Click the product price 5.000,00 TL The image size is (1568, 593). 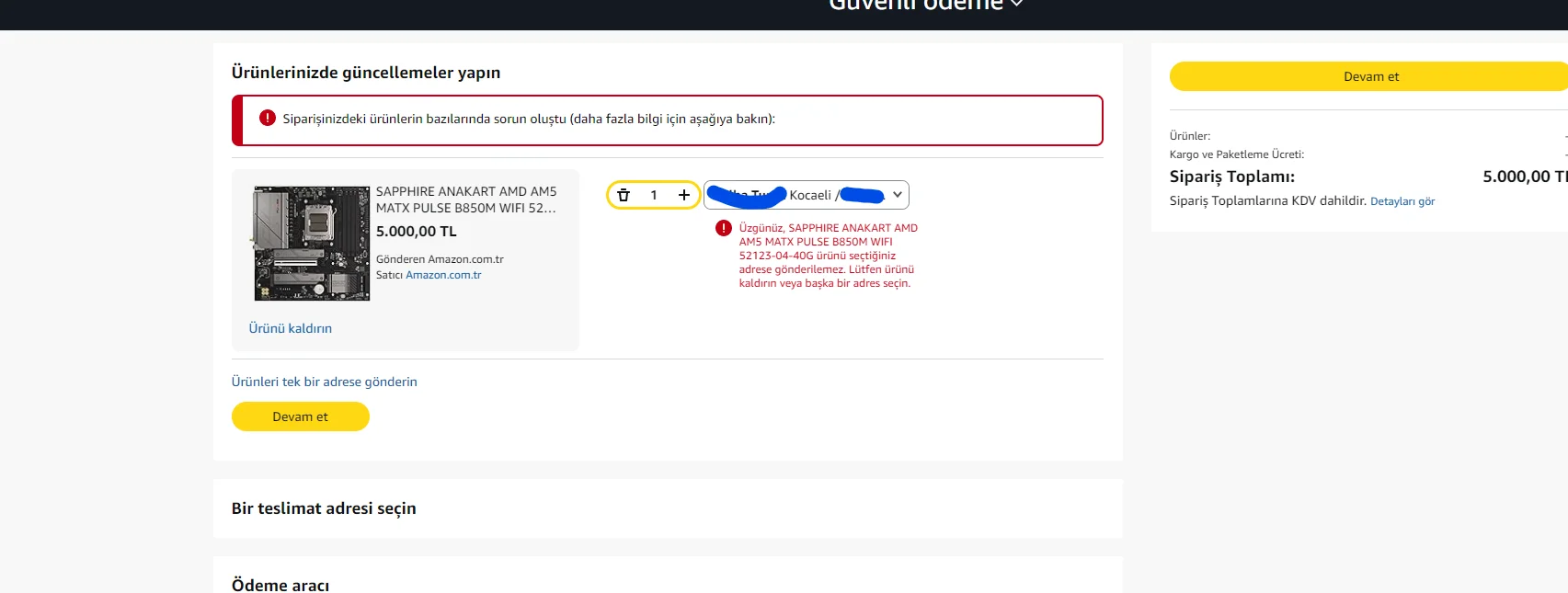[417, 232]
